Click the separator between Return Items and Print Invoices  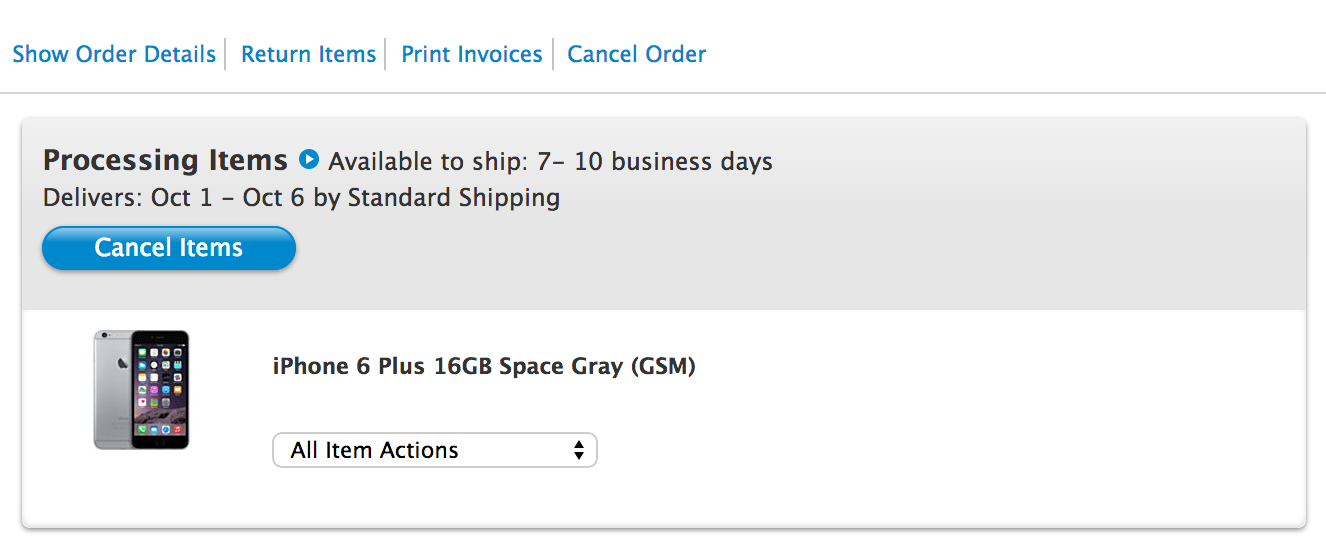coord(386,54)
